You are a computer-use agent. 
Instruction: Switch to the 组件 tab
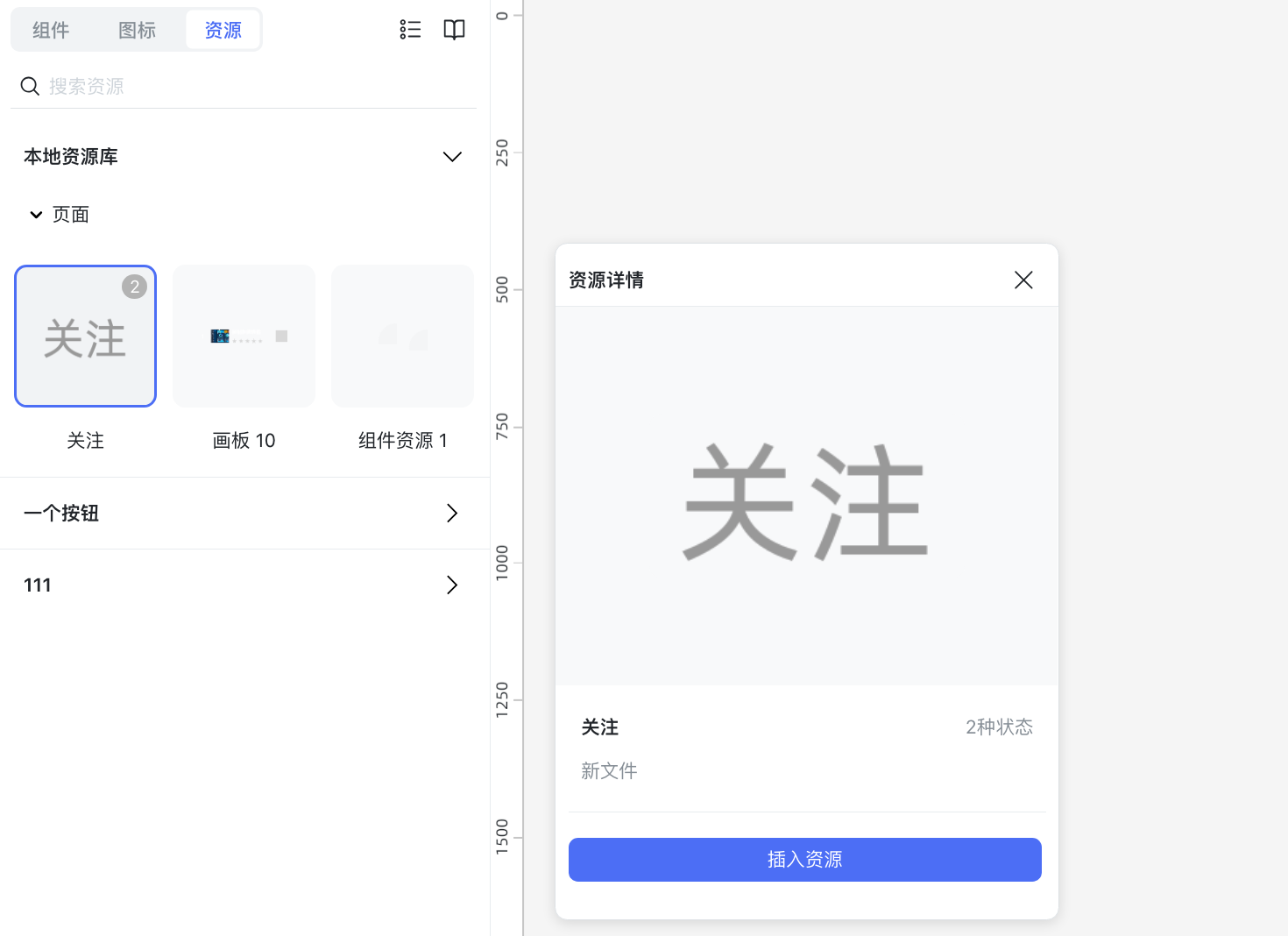tap(51, 30)
